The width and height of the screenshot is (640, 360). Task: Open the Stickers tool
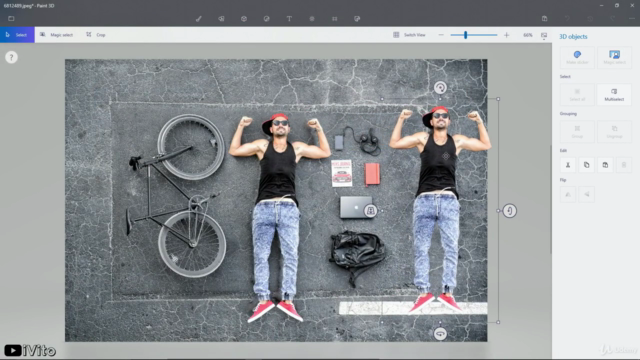point(267,19)
